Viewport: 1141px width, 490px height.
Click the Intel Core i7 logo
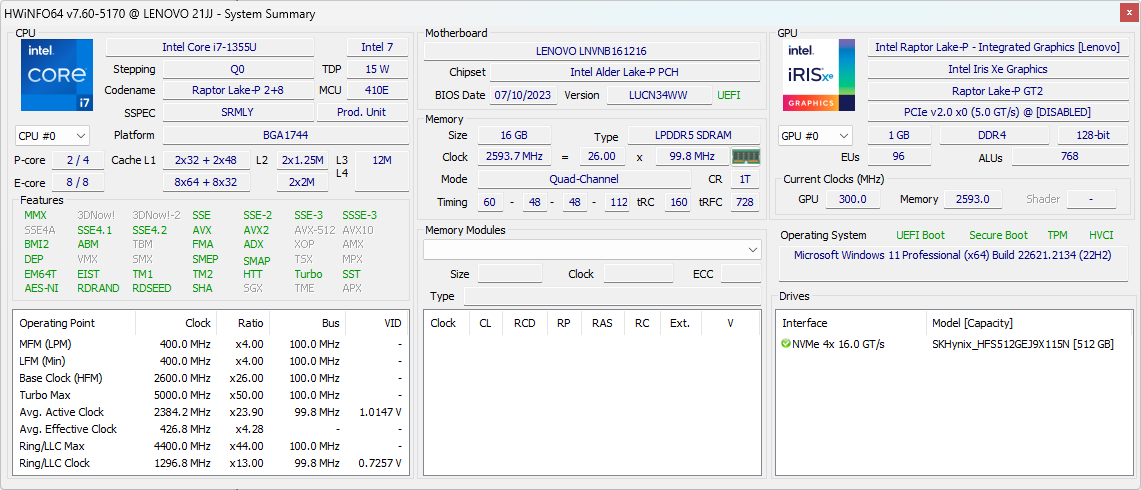[x=56, y=75]
